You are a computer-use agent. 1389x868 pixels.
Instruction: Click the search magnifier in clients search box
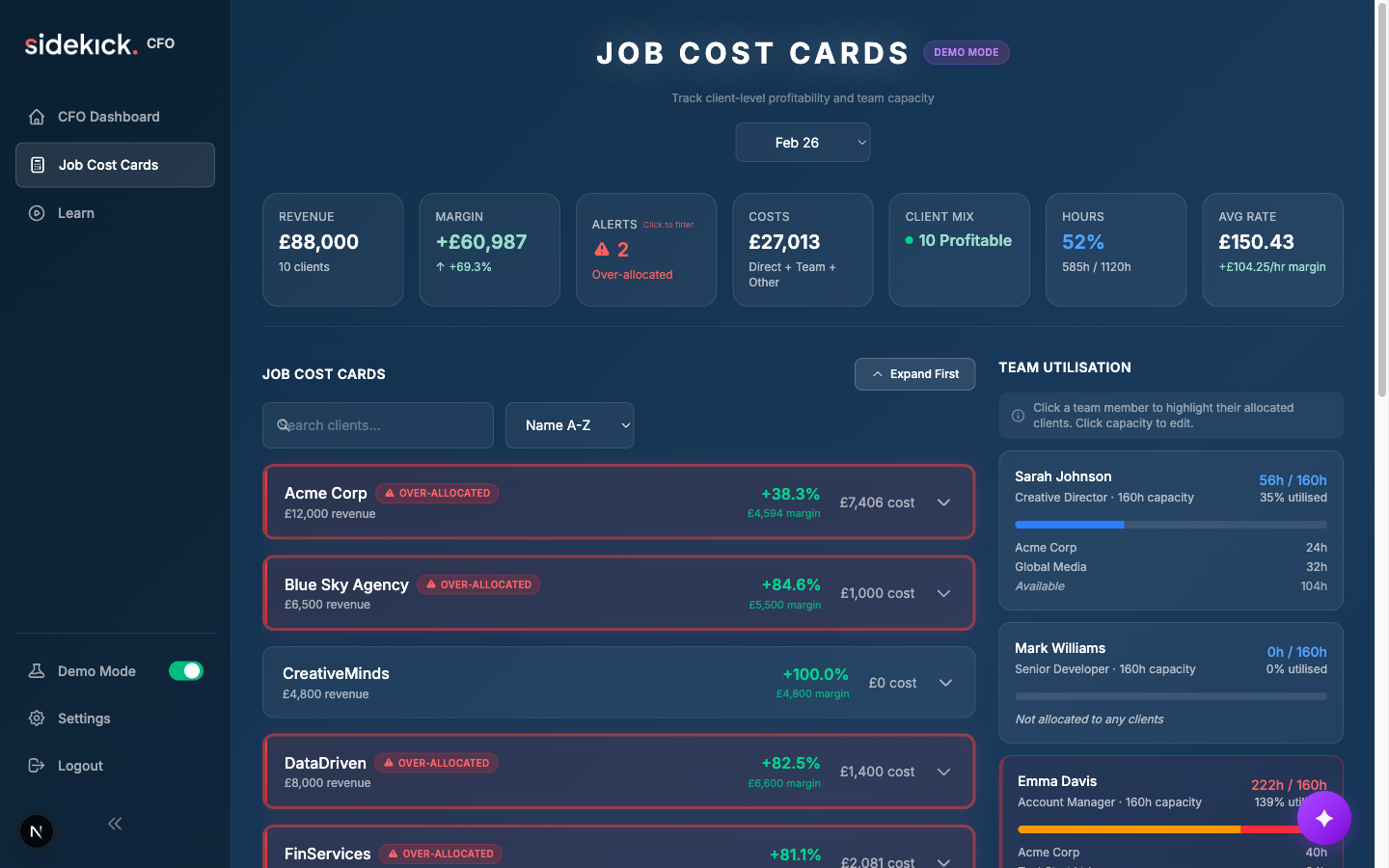283,424
